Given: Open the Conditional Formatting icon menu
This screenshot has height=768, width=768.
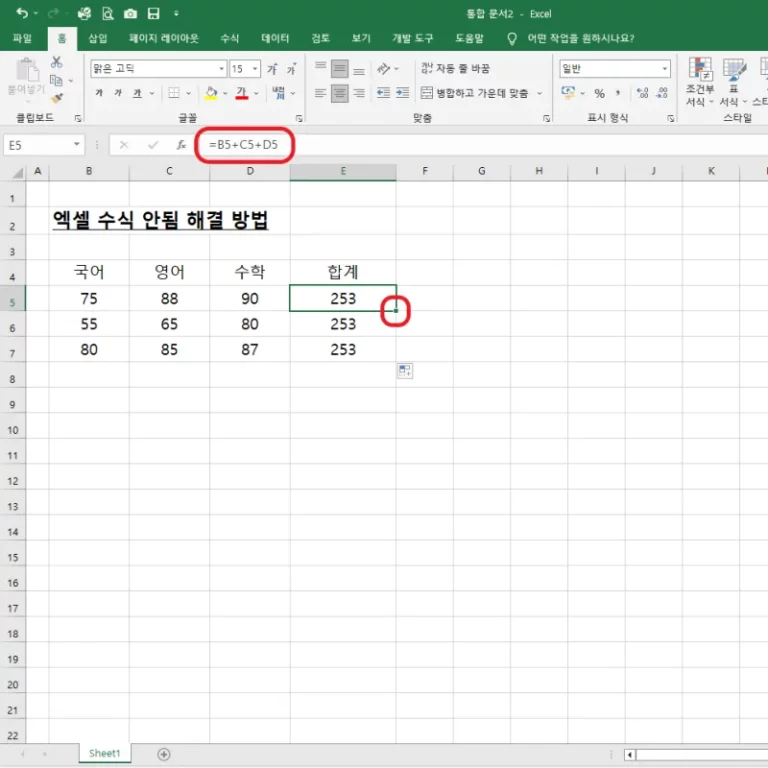Looking at the screenshot, I should (700, 81).
